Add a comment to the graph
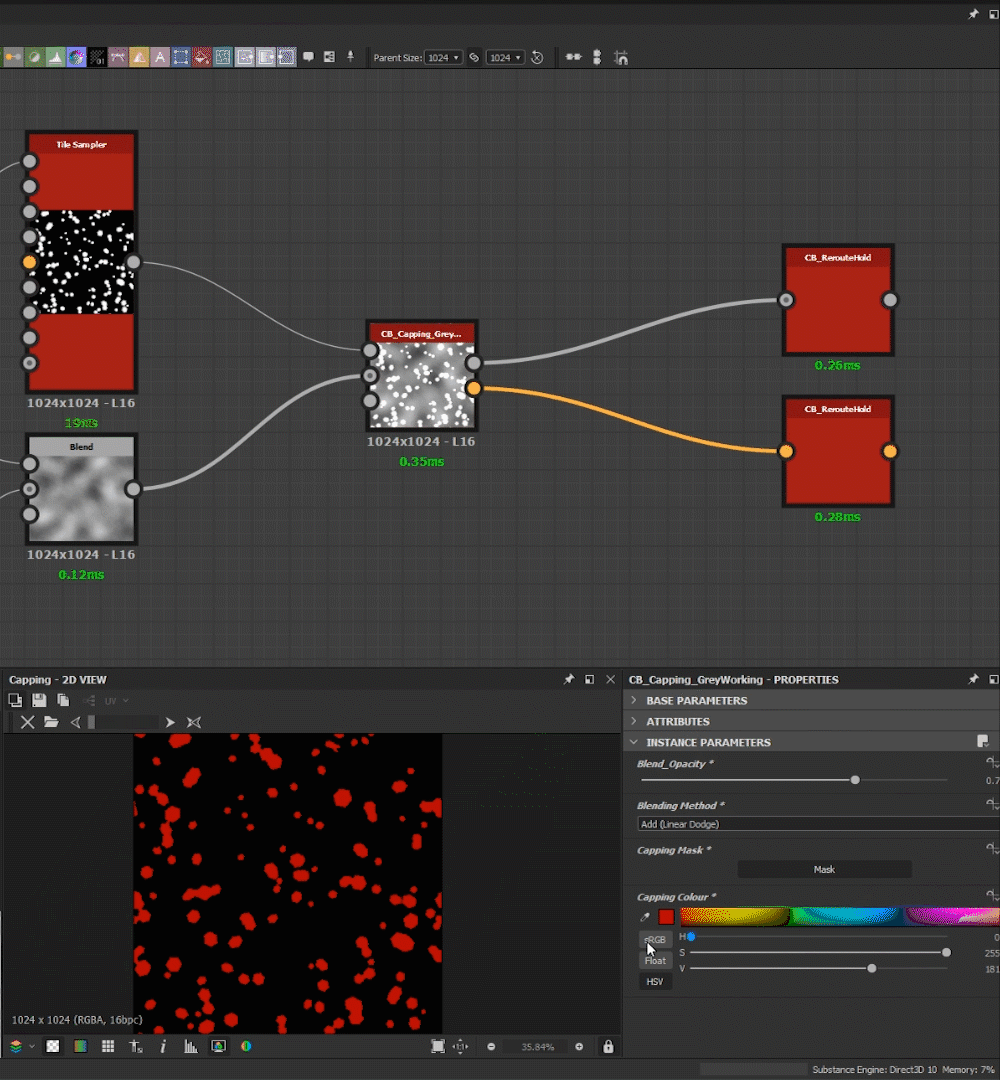 point(309,57)
